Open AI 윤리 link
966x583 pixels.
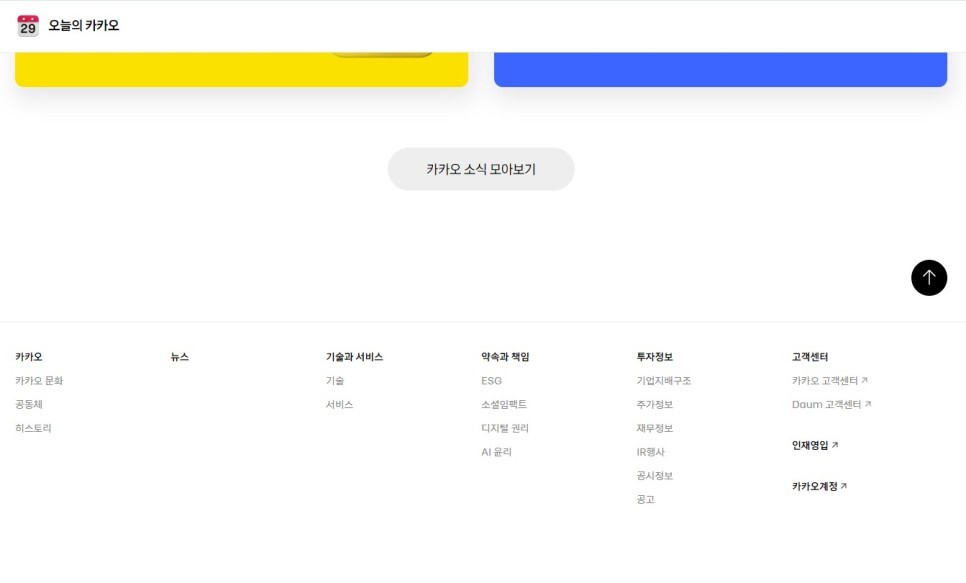click(497, 452)
